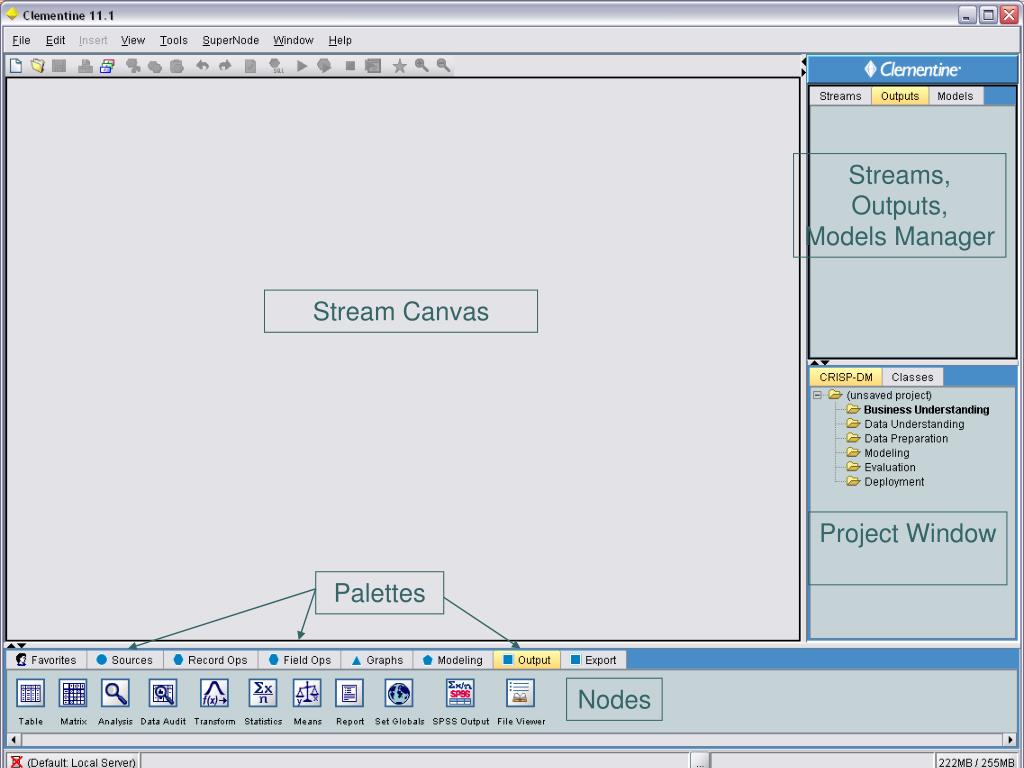The height and width of the screenshot is (768, 1024).
Task: Open the SuperNode menu
Action: point(231,40)
